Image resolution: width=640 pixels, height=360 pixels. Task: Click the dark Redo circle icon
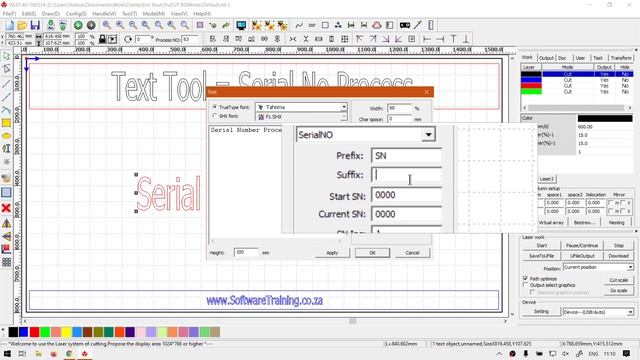point(91,25)
